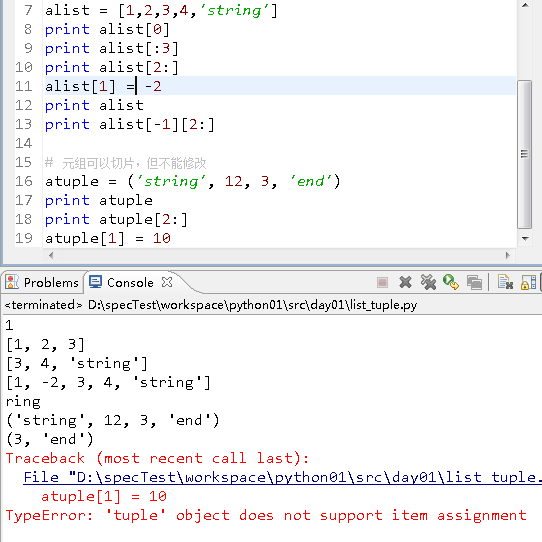Image resolution: width=542 pixels, height=542 pixels.
Task: Click code line "atuple = ('string', 12, 3, 'end')"
Action: click(x=193, y=181)
